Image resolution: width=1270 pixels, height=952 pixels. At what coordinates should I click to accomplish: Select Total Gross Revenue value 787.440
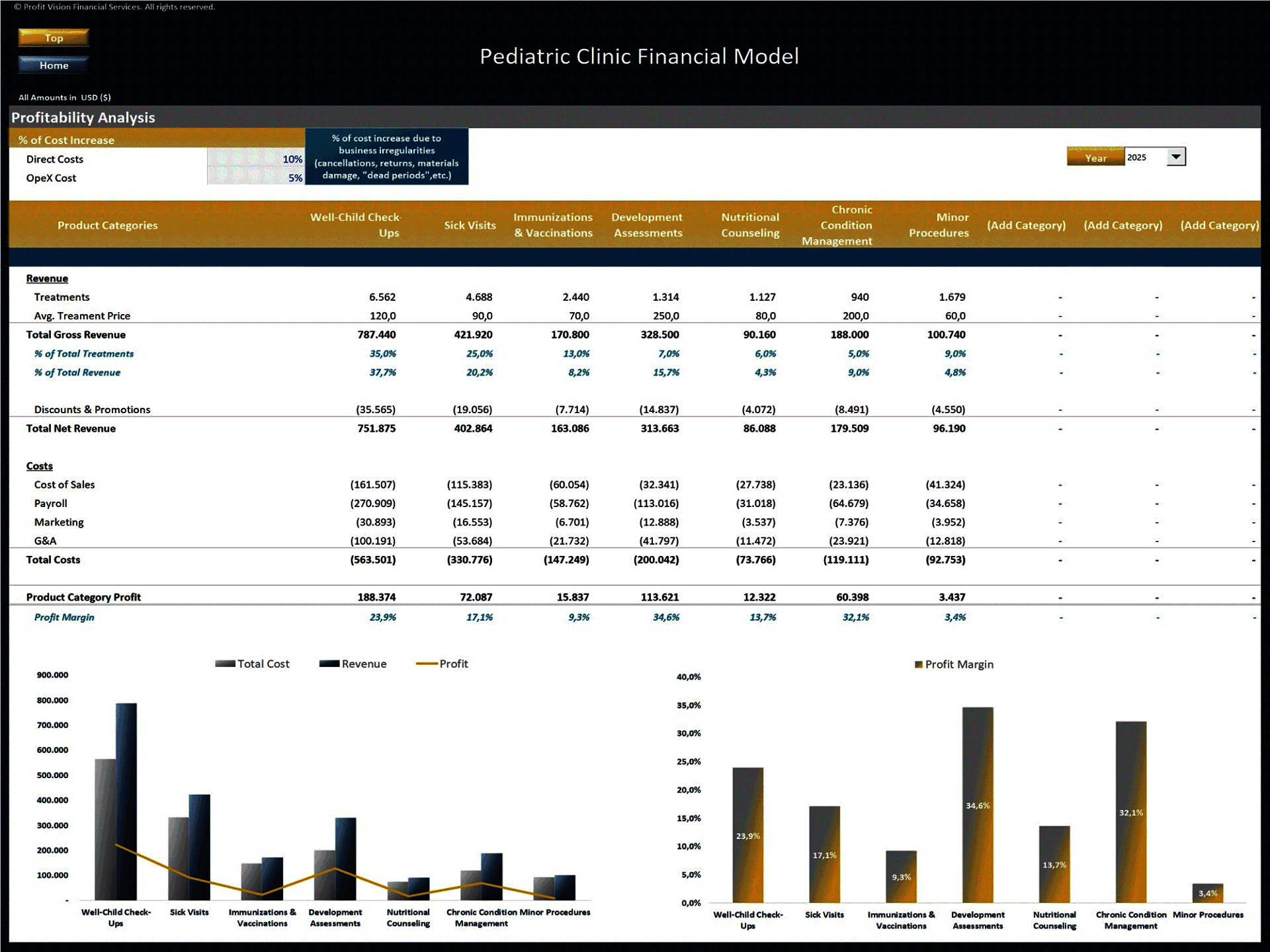tap(376, 335)
